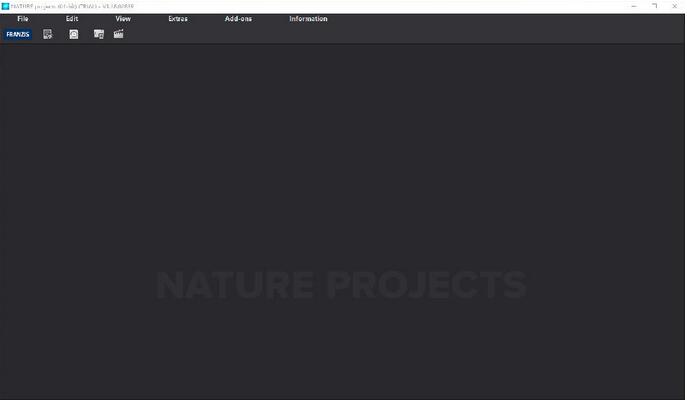Click the clapperboard toolbar icon
The width and height of the screenshot is (687, 400).
point(119,34)
